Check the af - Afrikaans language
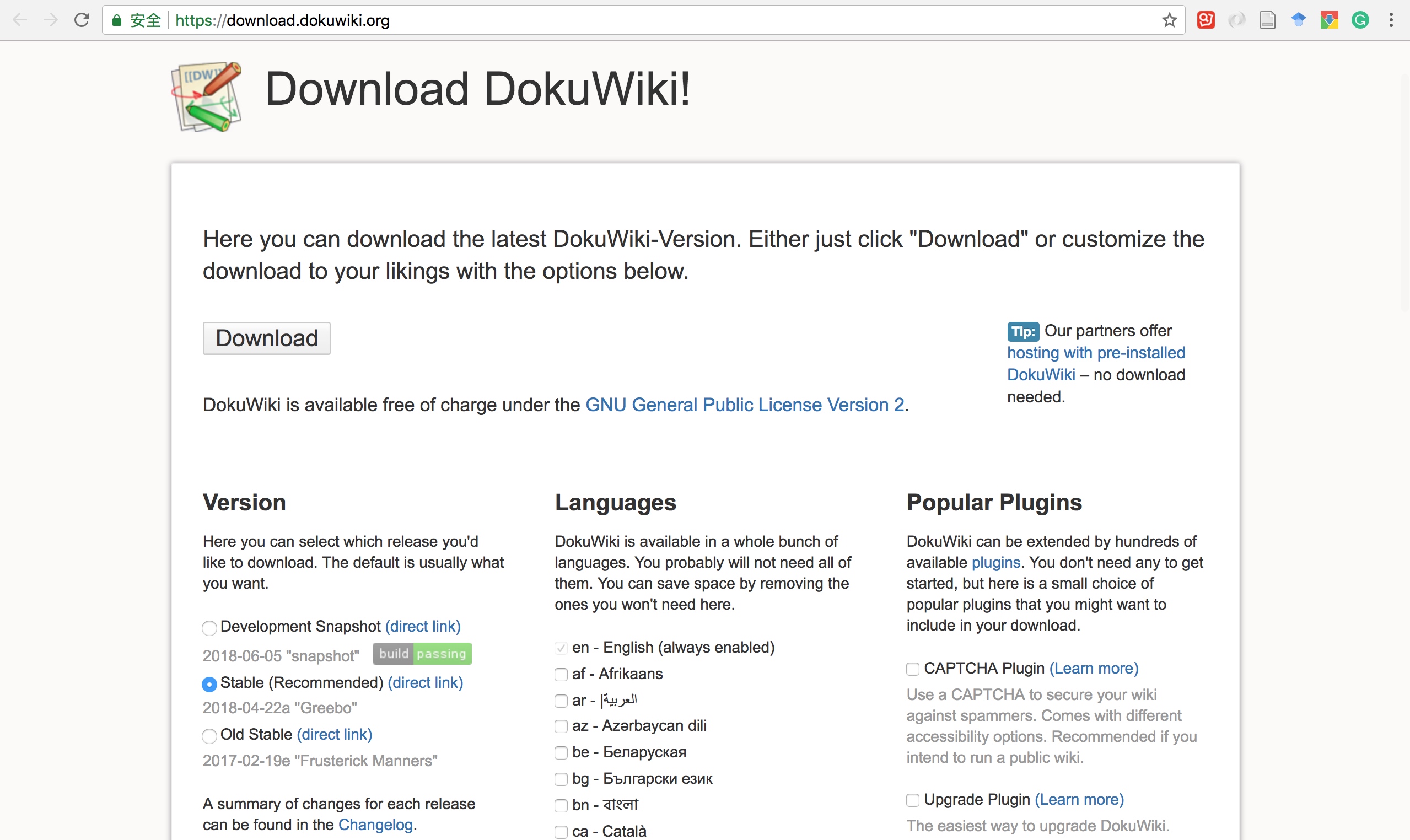The image size is (1410, 840). click(x=561, y=675)
